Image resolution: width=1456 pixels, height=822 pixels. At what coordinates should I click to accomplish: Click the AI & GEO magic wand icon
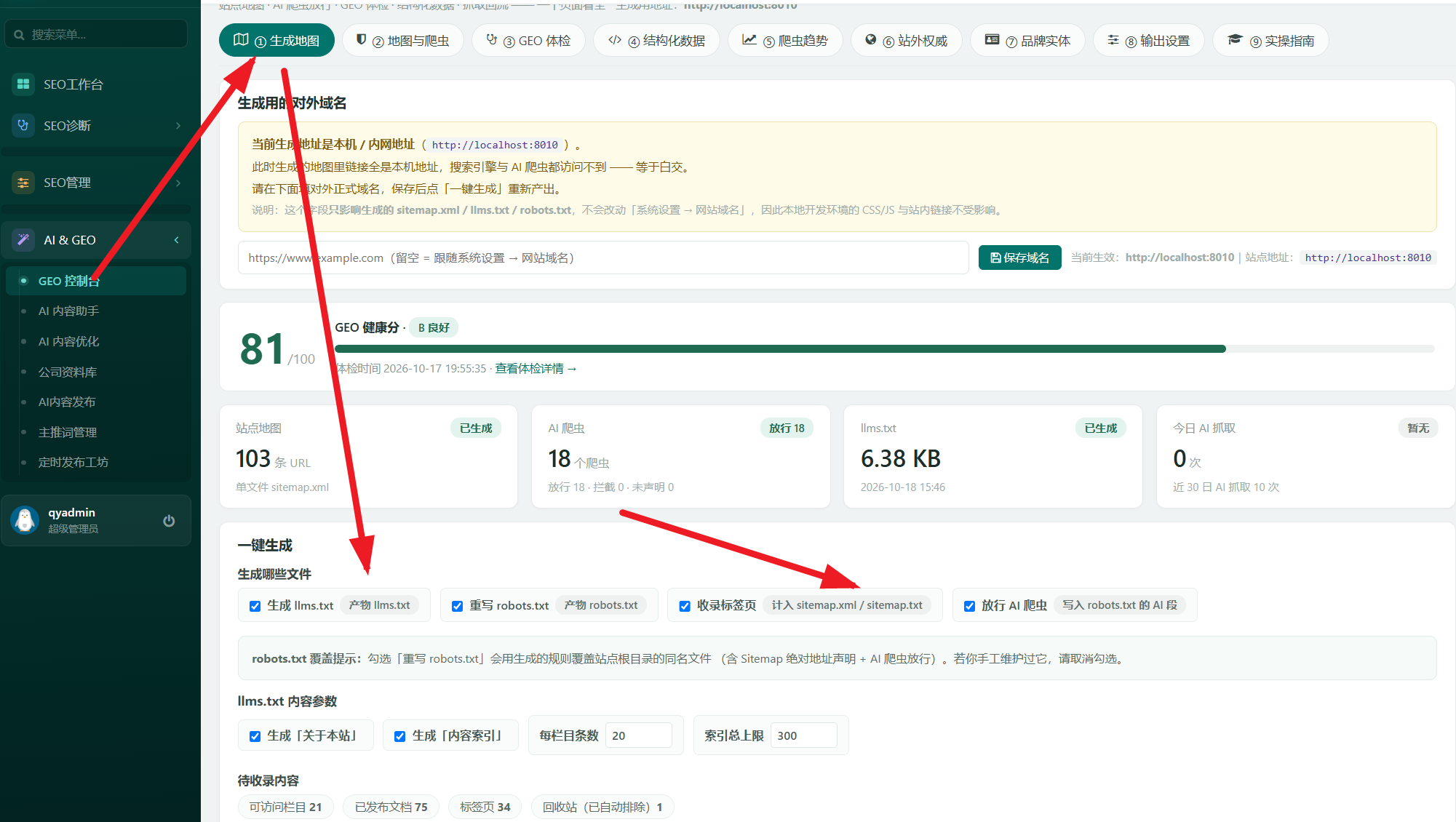click(x=23, y=239)
